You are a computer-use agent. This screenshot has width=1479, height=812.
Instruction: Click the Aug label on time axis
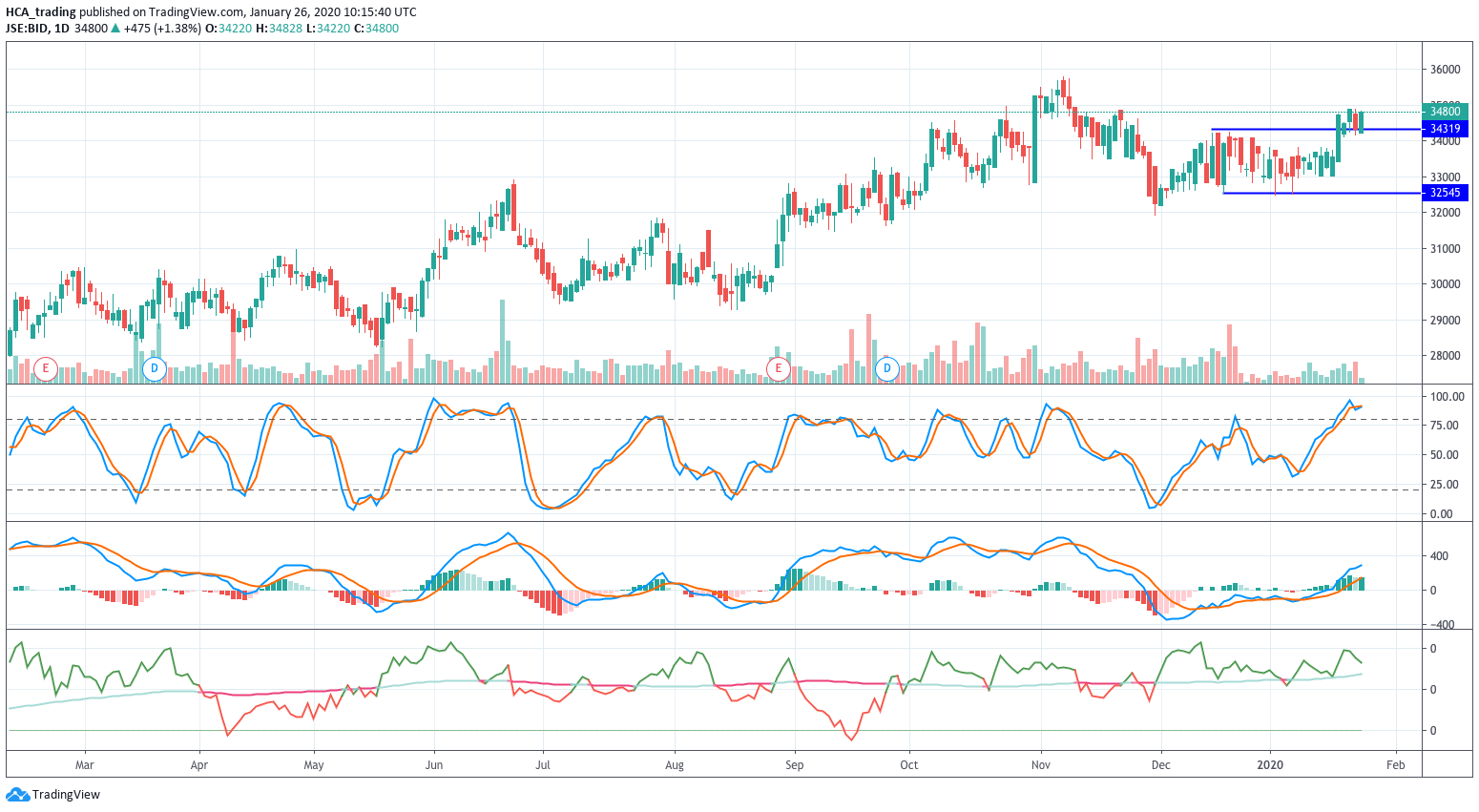(675, 765)
